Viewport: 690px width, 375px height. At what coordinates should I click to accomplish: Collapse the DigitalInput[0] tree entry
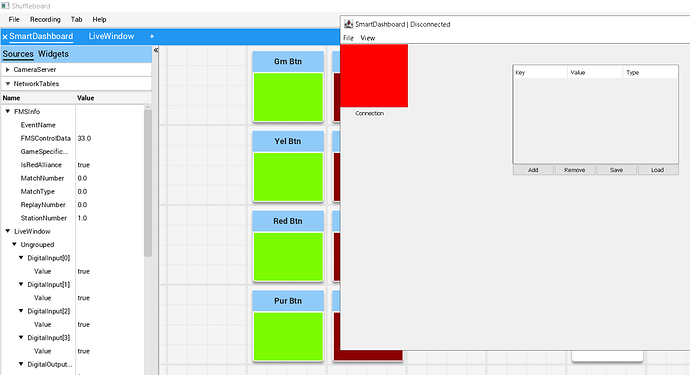click(21, 258)
